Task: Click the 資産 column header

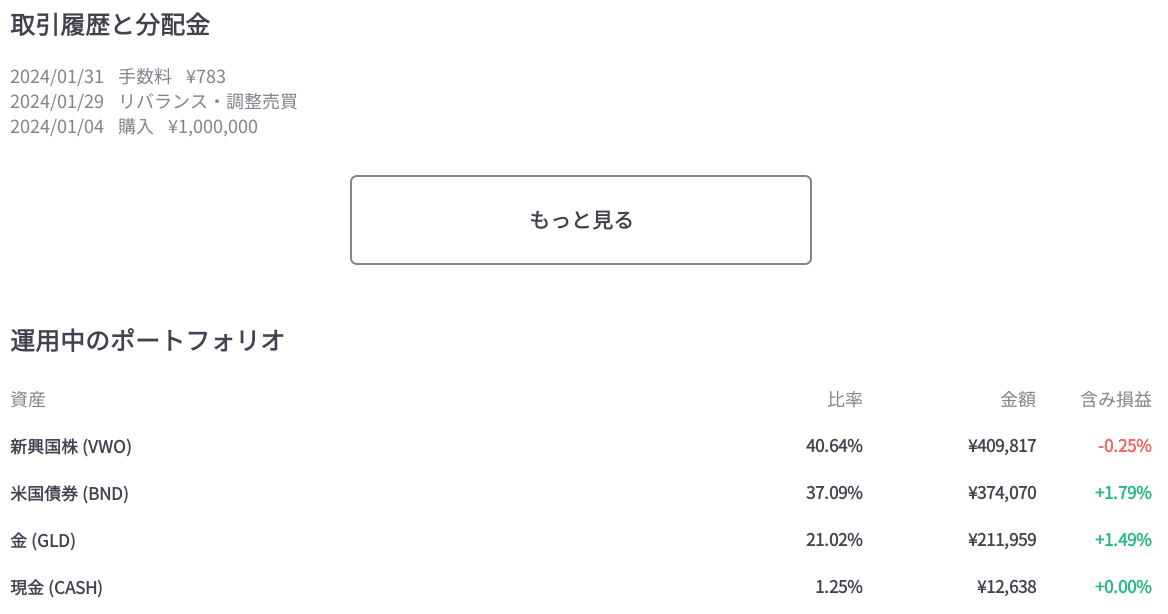Action: [x=28, y=399]
